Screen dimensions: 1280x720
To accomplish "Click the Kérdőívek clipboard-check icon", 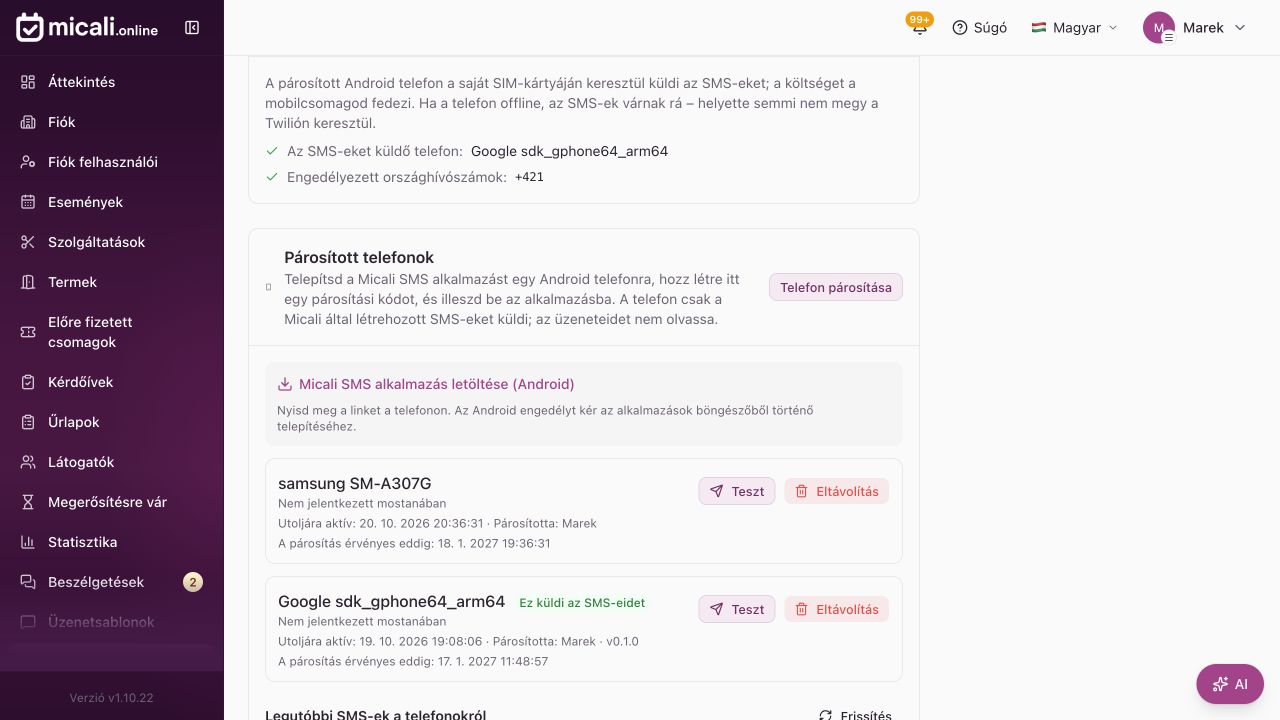I will pyautogui.click(x=28, y=382).
